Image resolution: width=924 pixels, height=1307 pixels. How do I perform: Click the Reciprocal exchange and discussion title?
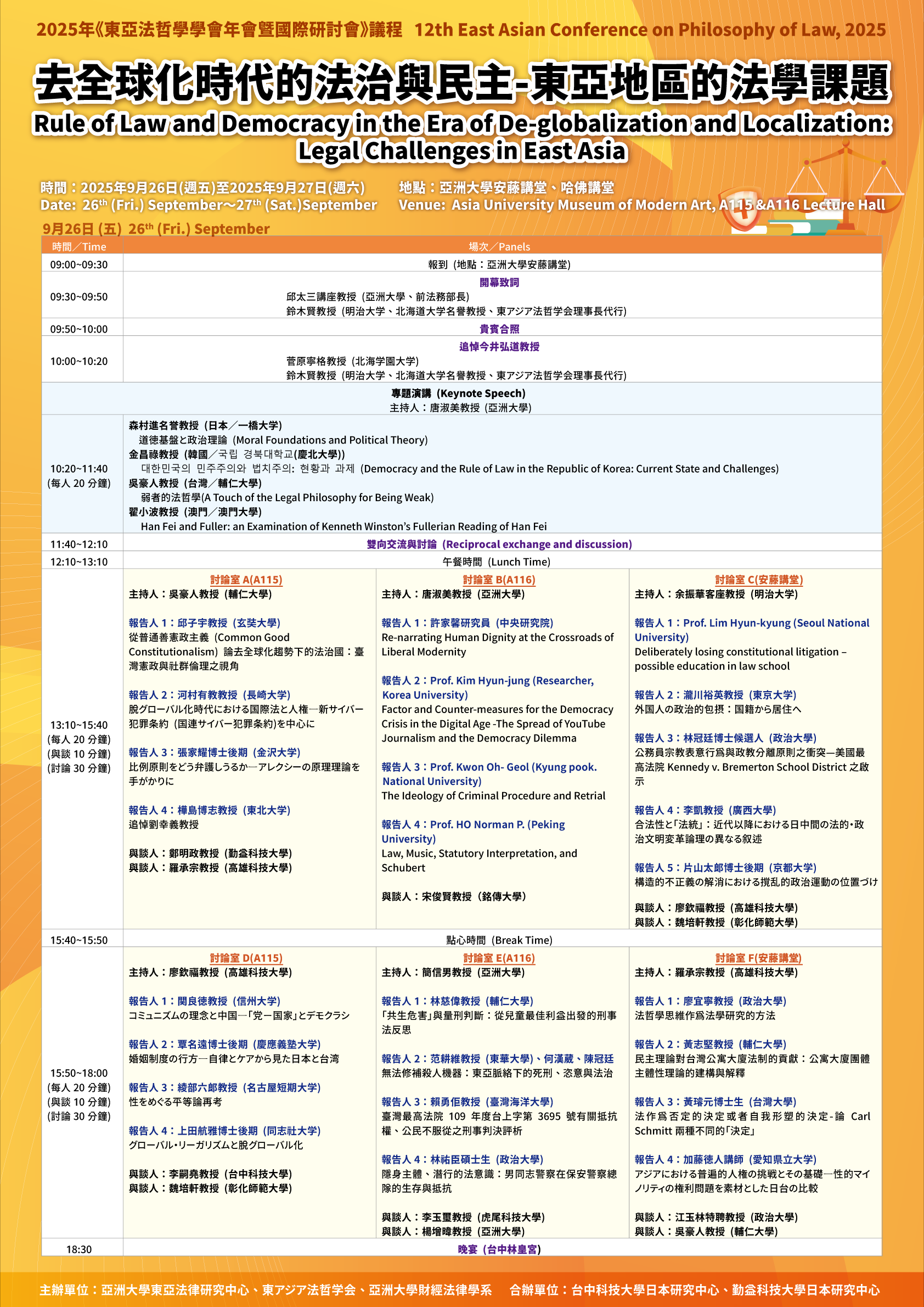coord(499,544)
